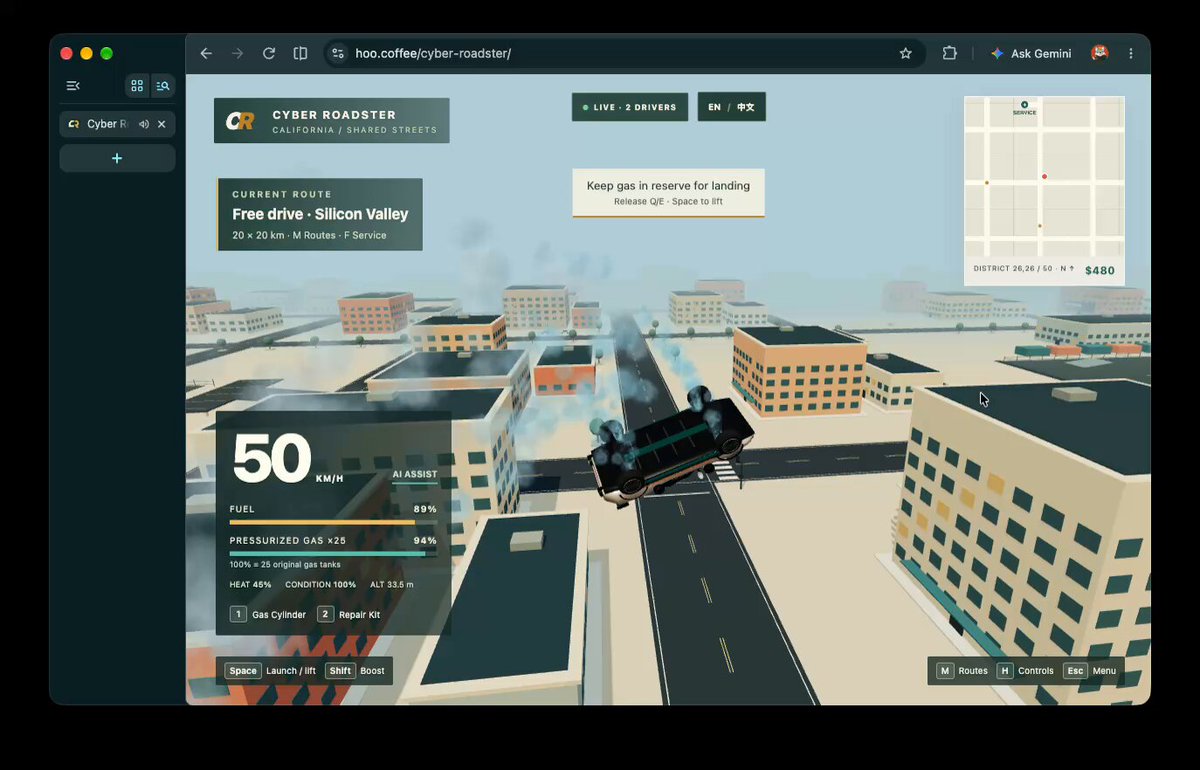Screen dimensions: 1200x770
Task: Open site information icon in address bar
Action: 338,53
